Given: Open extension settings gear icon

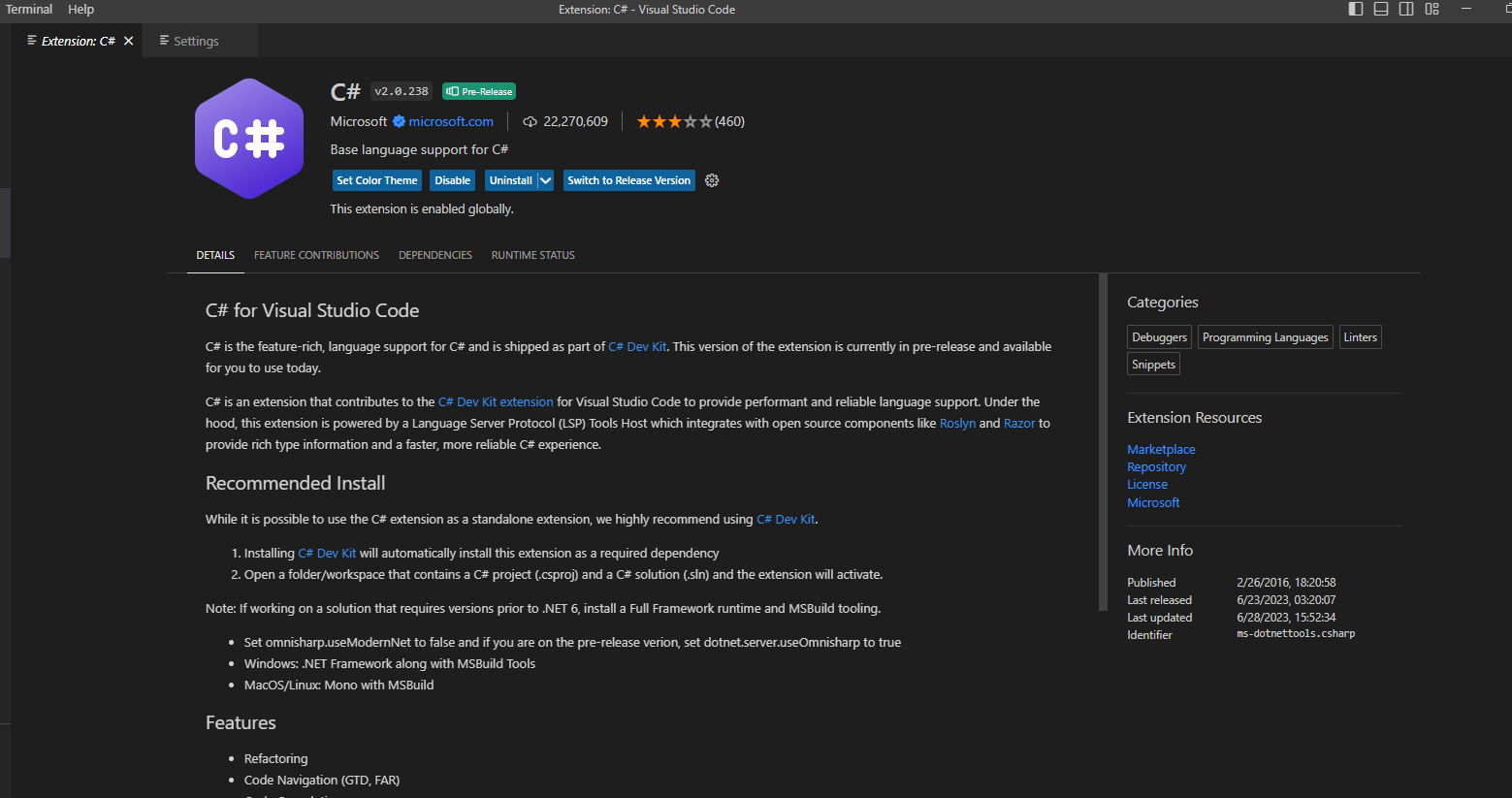Looking at the screenshot, I should [712, 180].
